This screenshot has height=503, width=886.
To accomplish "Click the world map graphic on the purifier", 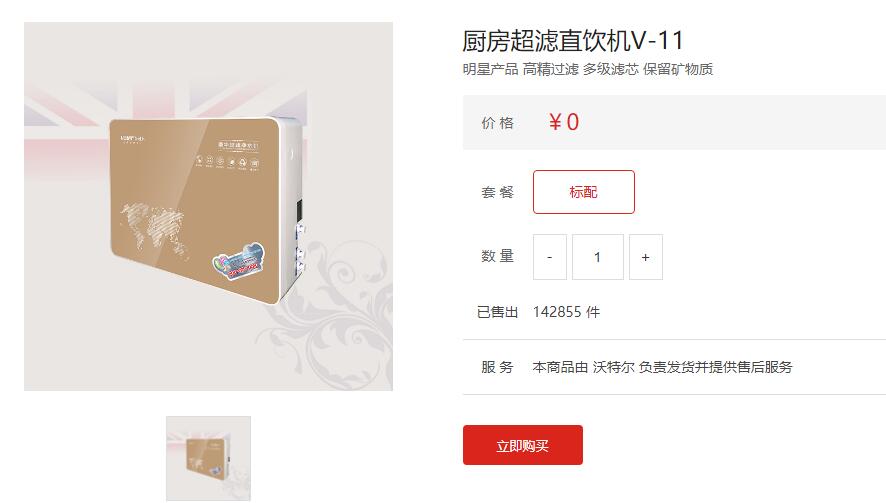I will (153, 229).
